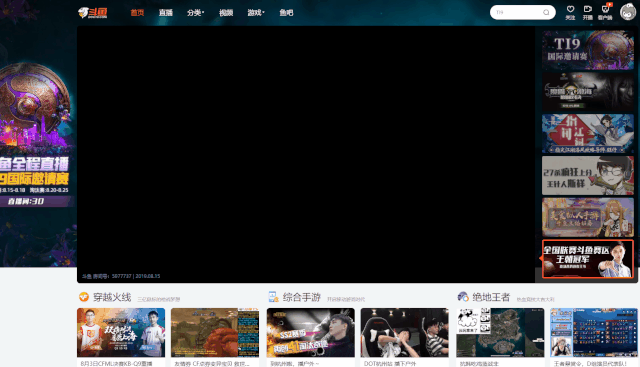Click the 穿越火线 section title link
Viewport: 640px width, 367px height.
112,297
